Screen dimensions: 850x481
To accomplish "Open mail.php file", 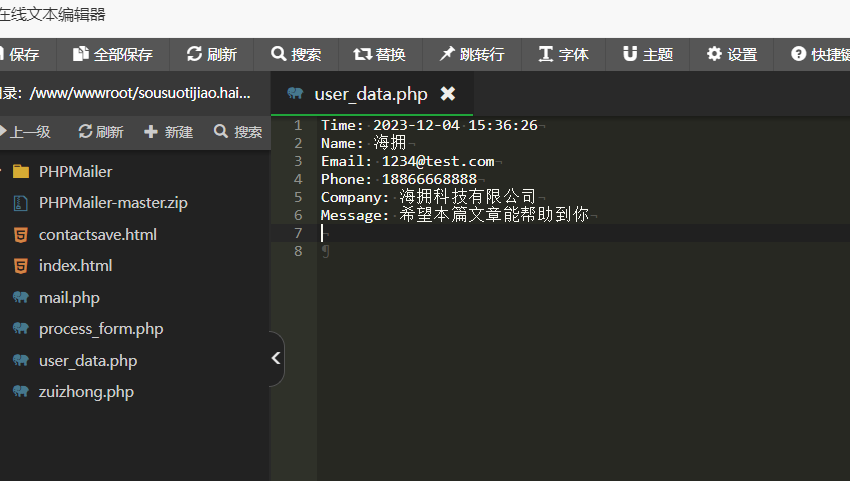I will (x=69, y=298).
